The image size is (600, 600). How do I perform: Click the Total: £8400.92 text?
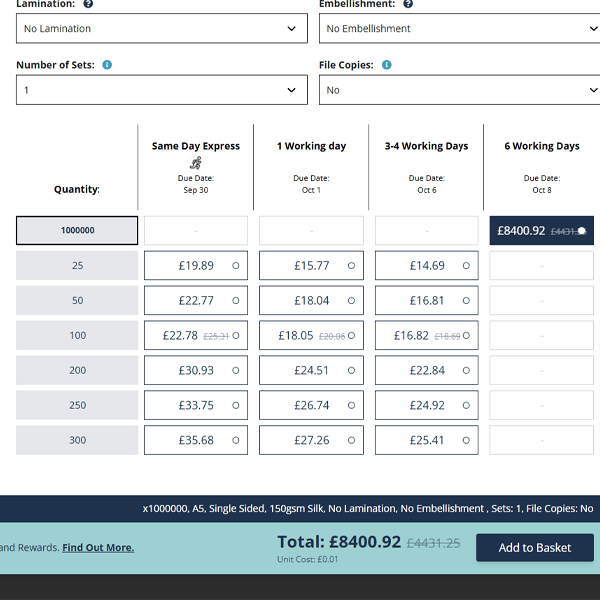[x=339, y=542]
